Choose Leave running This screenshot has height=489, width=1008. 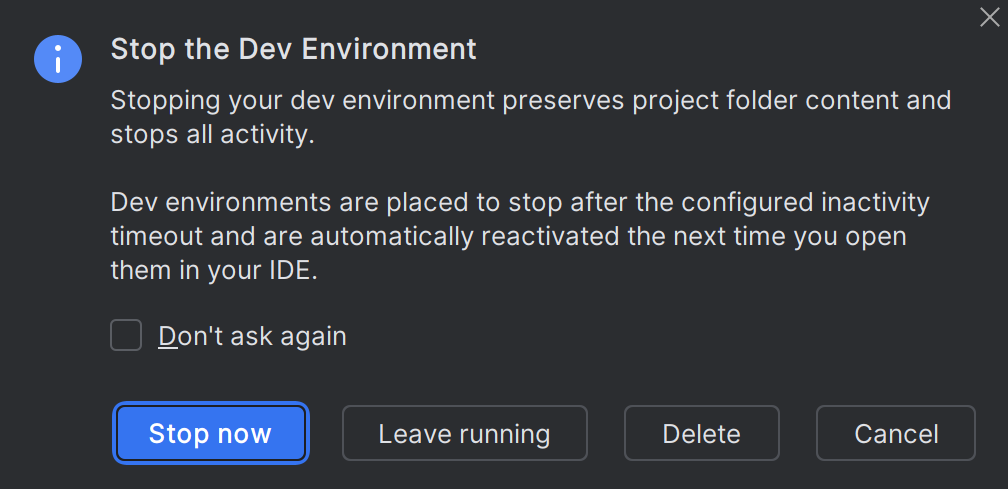pyautogui.click(x=464, y=433)
